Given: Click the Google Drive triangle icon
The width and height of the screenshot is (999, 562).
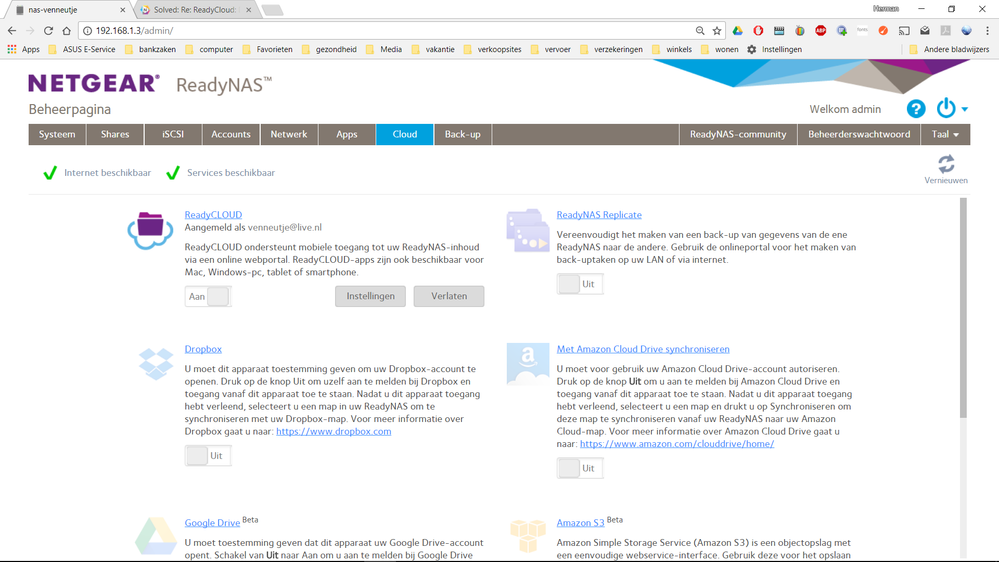Looking at the screenshot, I should click(x=155, y=535).
